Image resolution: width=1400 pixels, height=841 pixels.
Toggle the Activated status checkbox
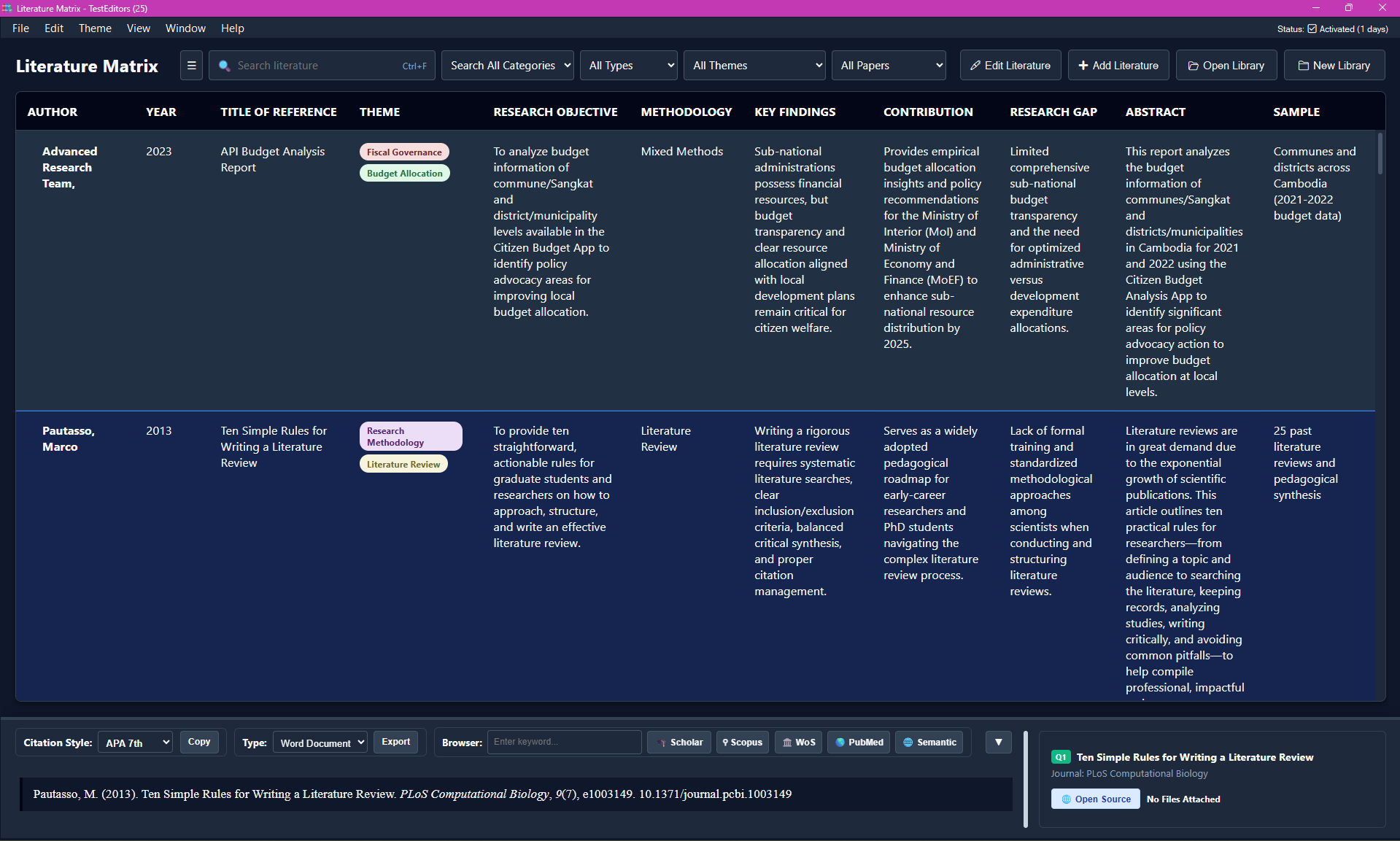(1312, 29)
